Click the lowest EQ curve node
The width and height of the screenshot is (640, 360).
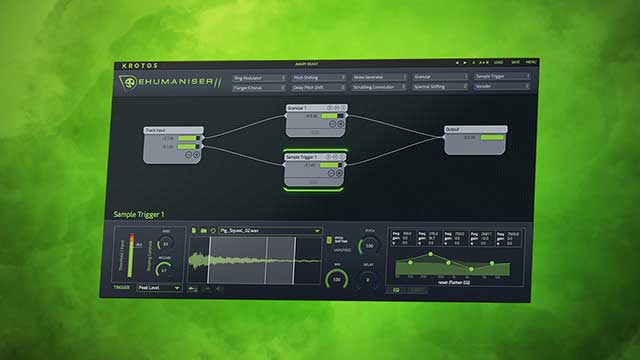(x=471, y=269)
